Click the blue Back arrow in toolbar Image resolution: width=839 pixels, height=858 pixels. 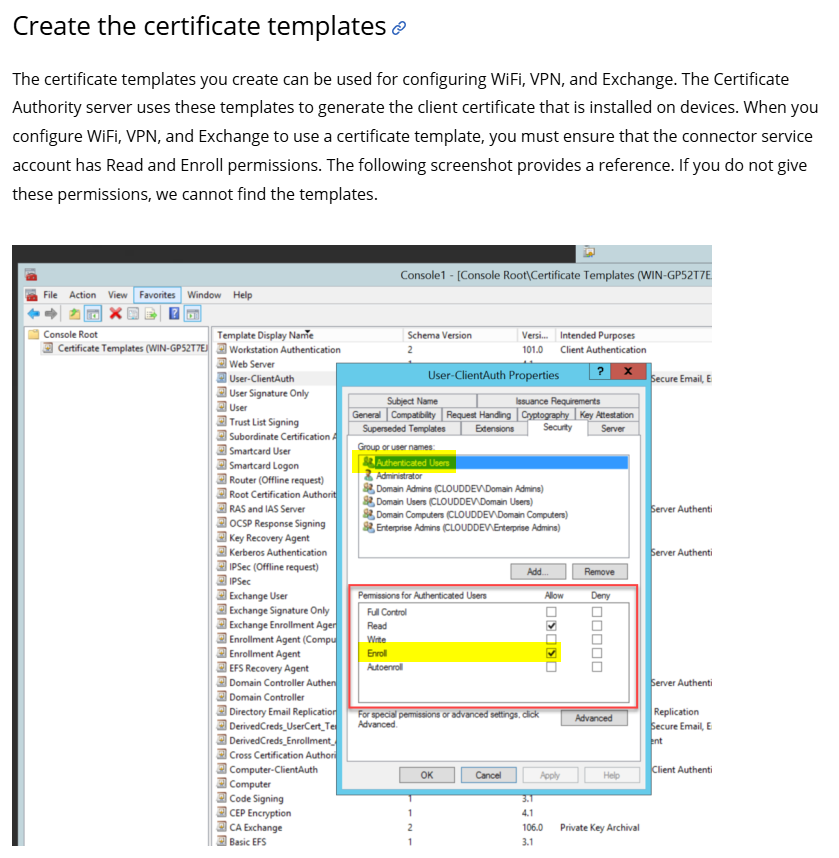coord(31,314)
